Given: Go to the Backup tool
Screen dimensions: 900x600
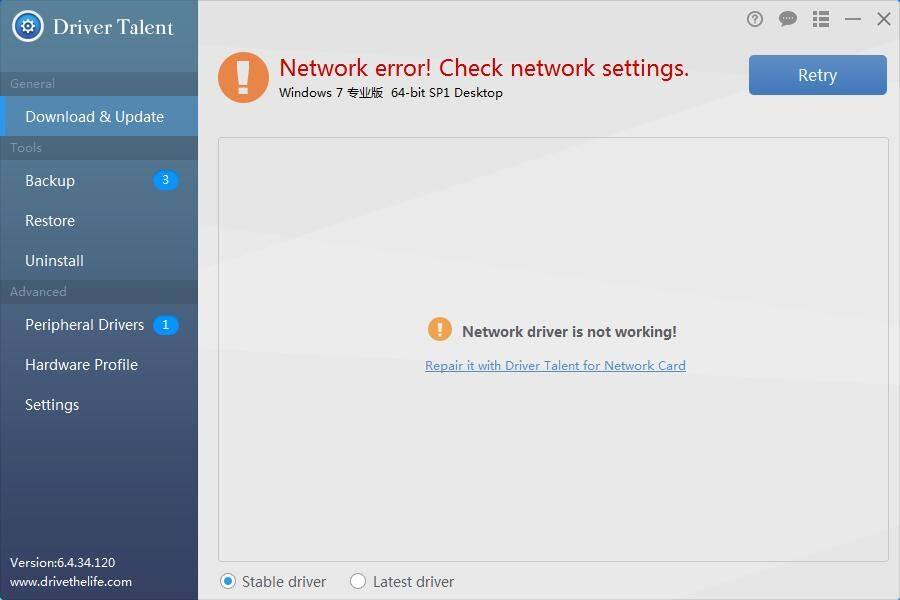Looking at the screenshot, I should [x=99, y=180].
